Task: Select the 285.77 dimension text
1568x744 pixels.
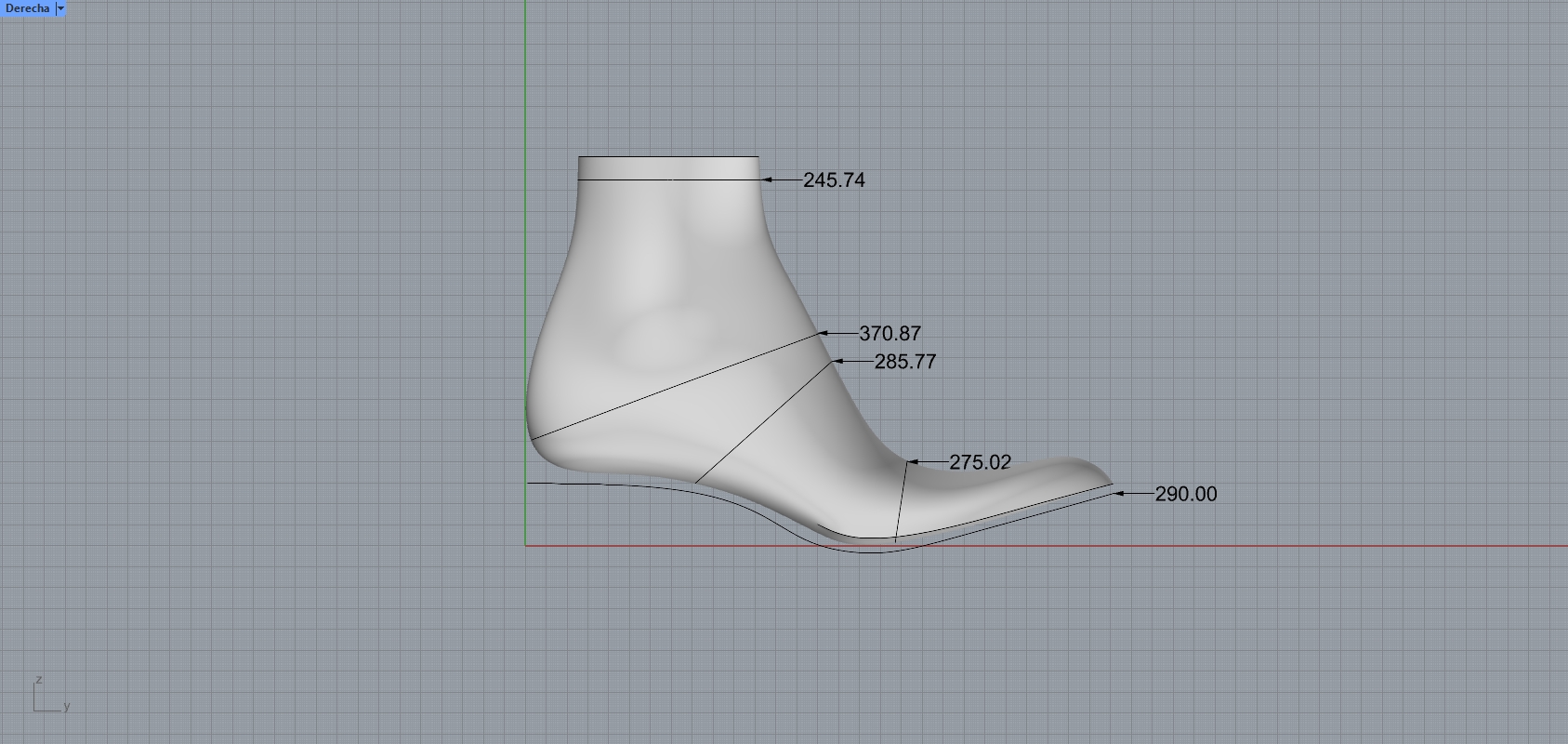Action: (x=905, y=362)
